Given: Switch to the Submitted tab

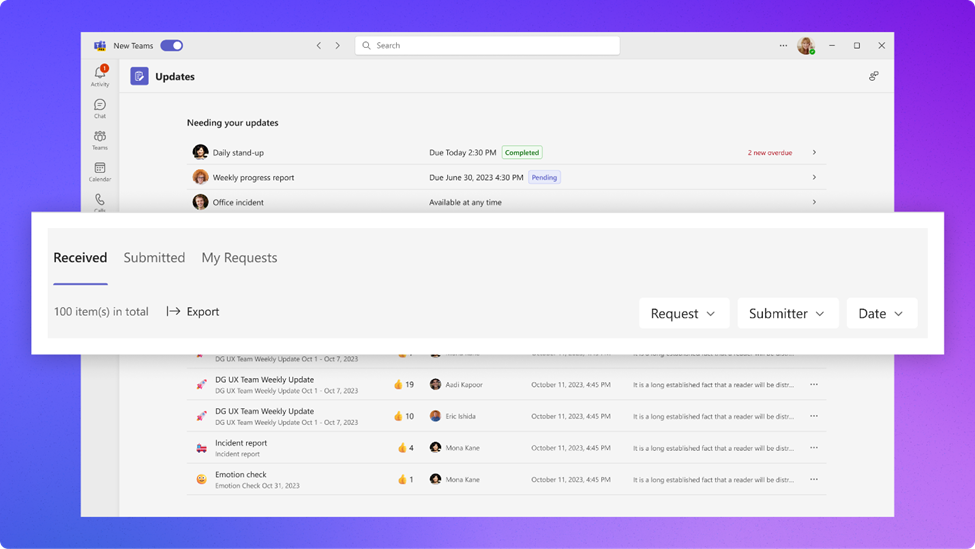Looking at the screenshot, I should point(154,257).
